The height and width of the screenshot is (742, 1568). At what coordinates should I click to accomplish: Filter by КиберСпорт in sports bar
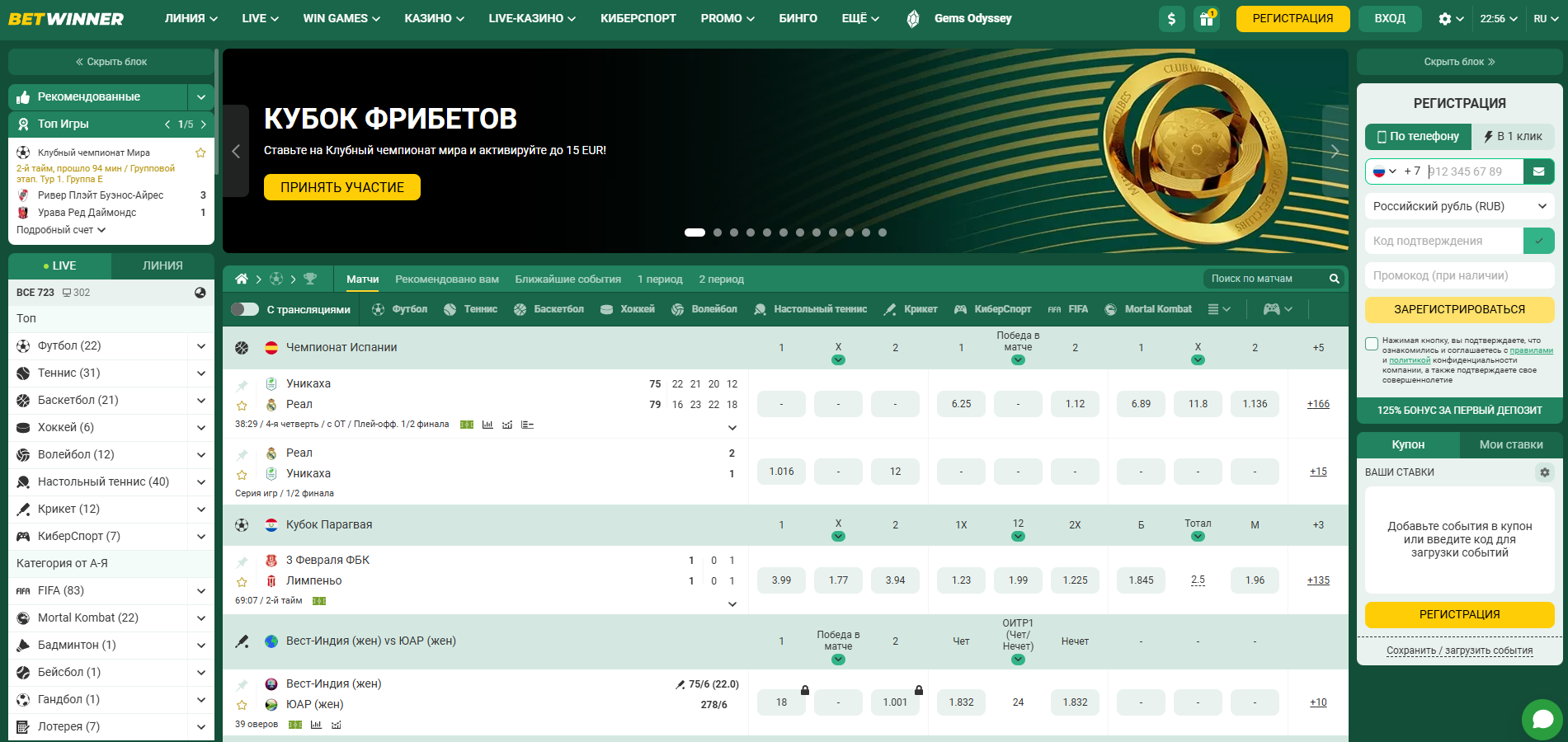(x=992, y=309)
